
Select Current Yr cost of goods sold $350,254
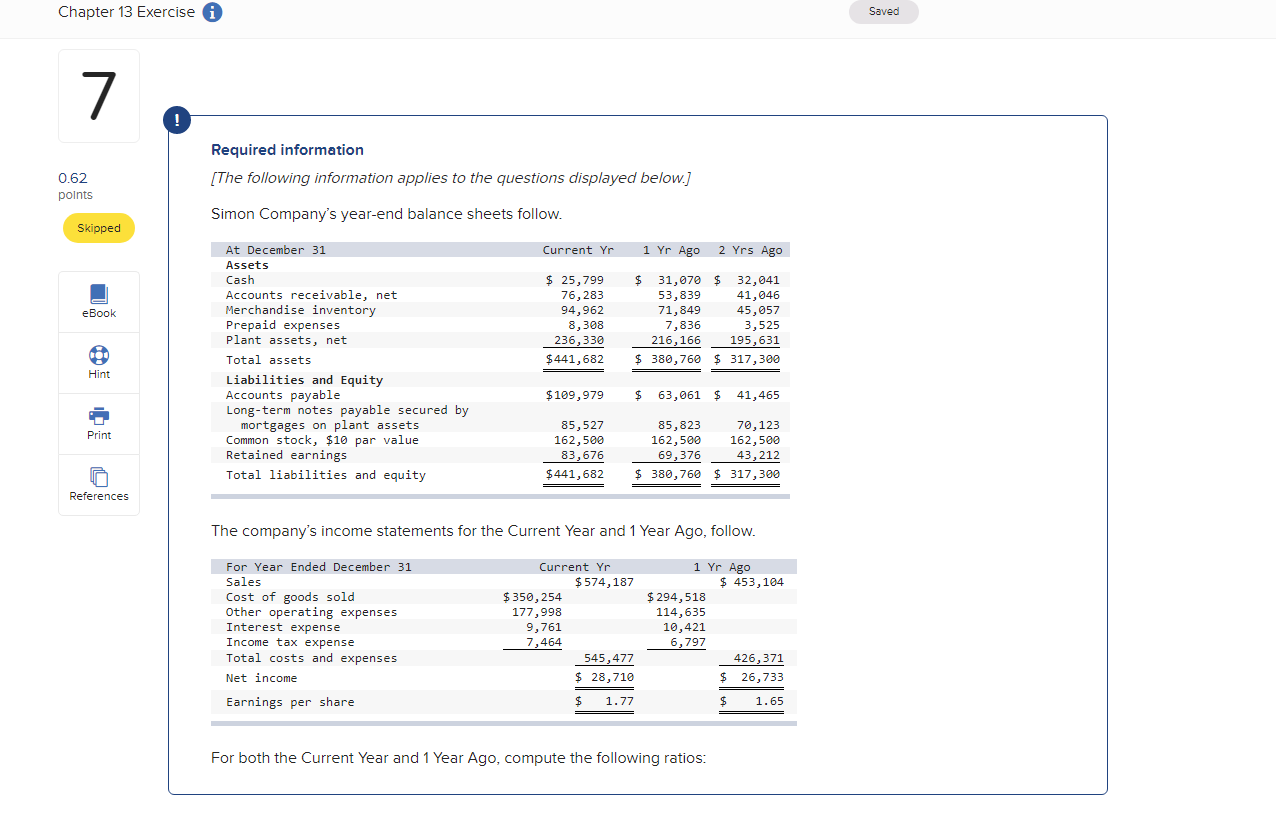532,597
